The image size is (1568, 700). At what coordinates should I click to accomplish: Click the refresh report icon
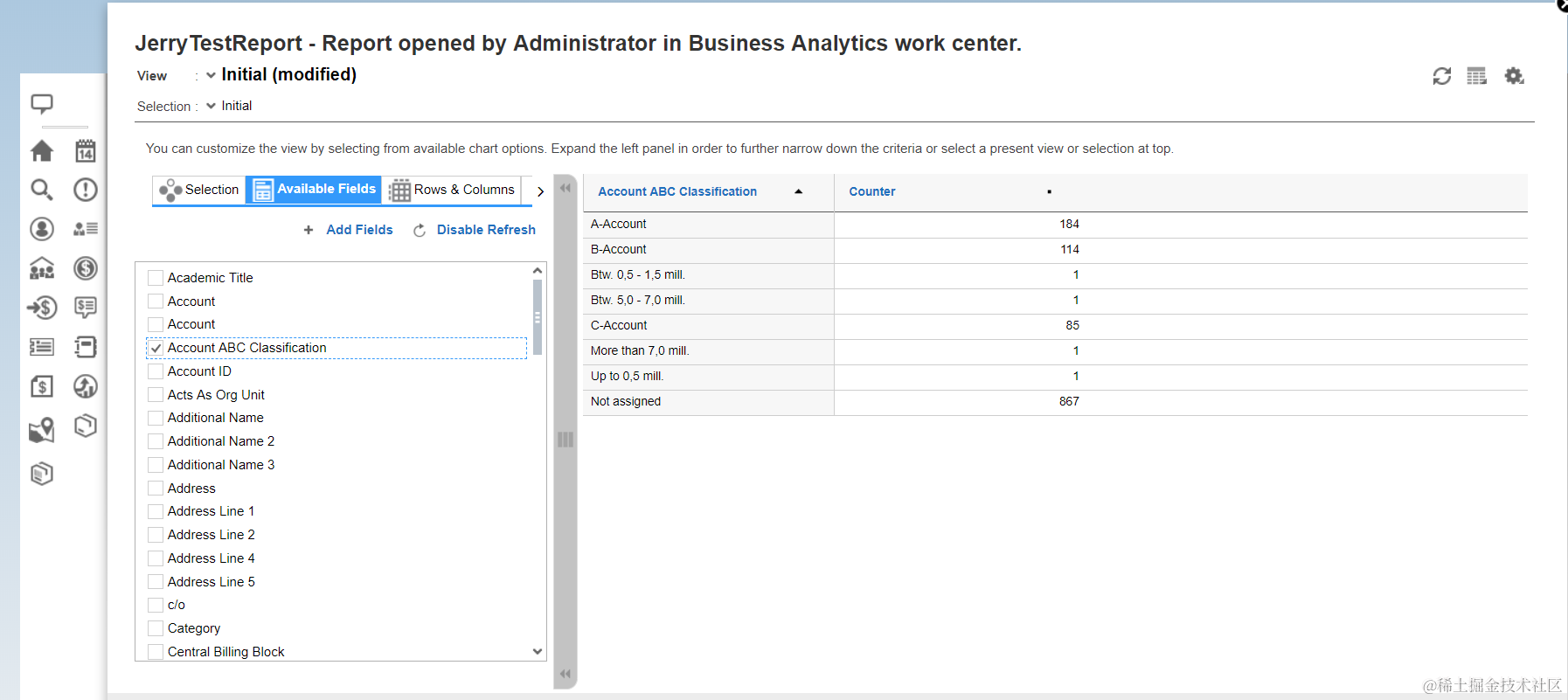[x=1441, y=76]
